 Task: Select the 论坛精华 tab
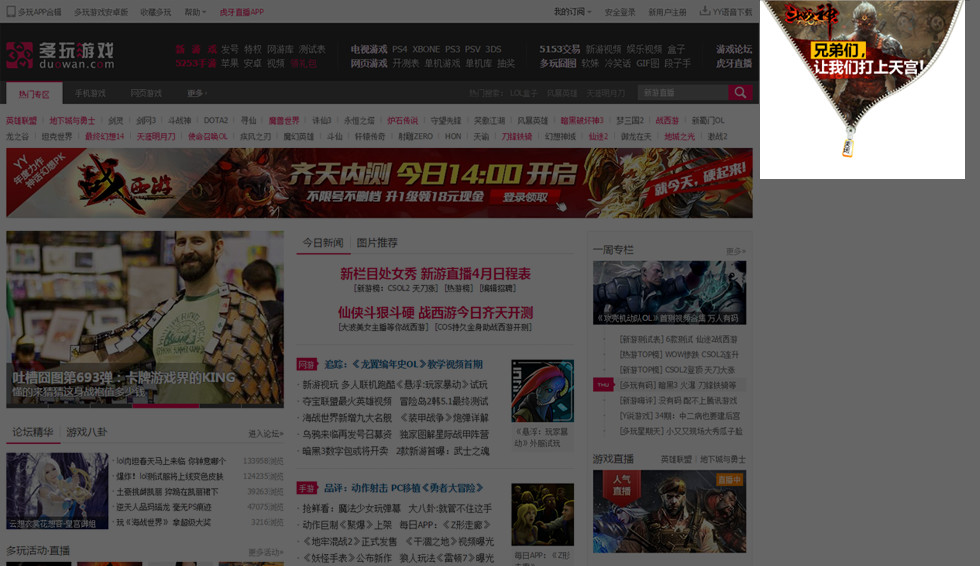32,432
